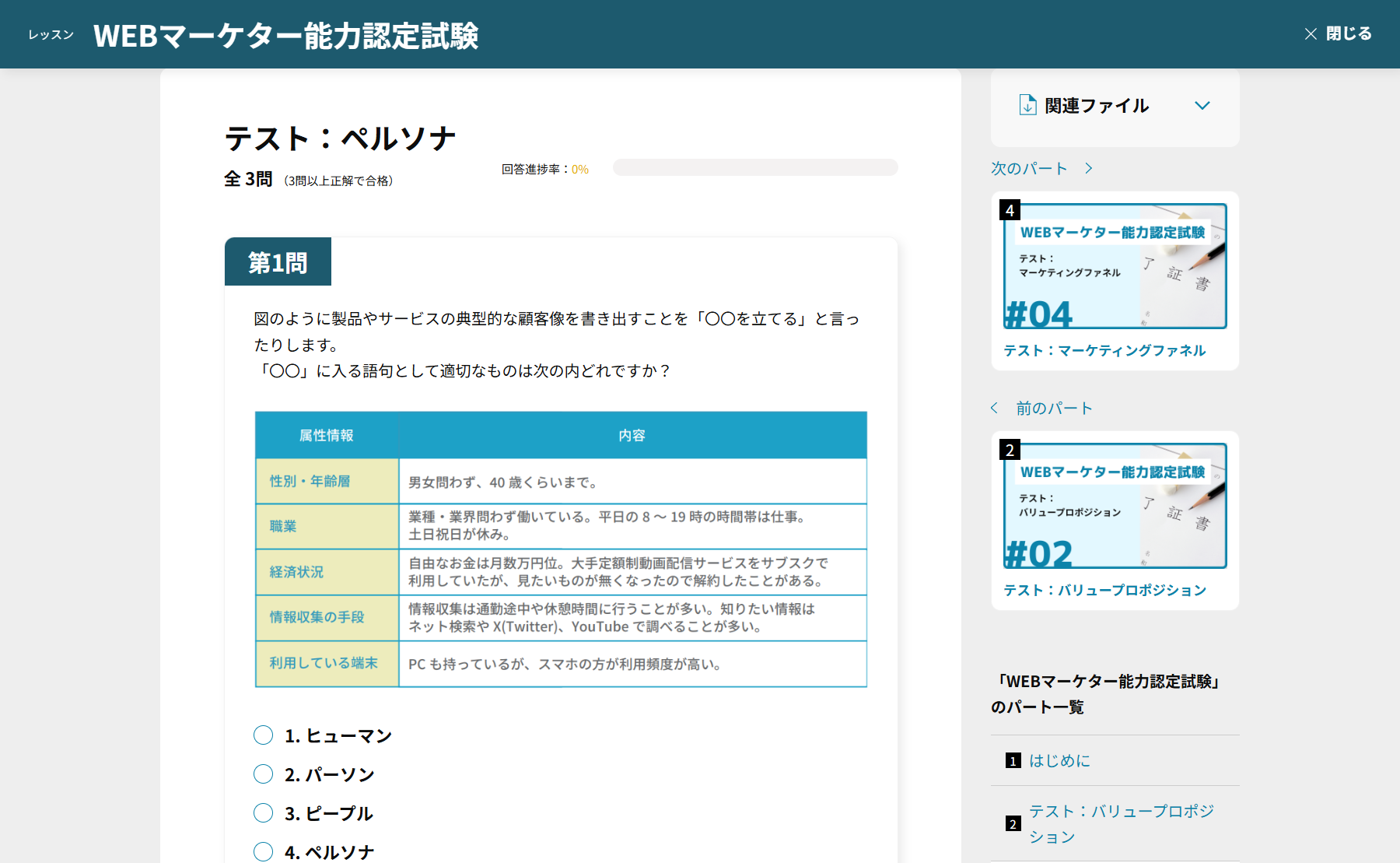Open テスト：バリュープロポジション link below thumbnail #02

click(x=1105, y=590)
